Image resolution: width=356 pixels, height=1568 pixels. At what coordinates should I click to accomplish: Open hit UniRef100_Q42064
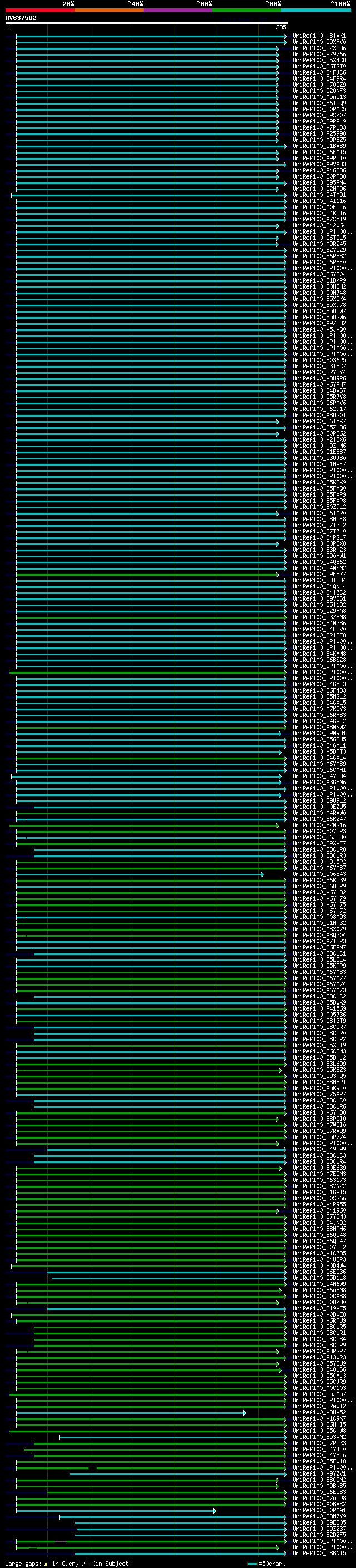(319, 226)
